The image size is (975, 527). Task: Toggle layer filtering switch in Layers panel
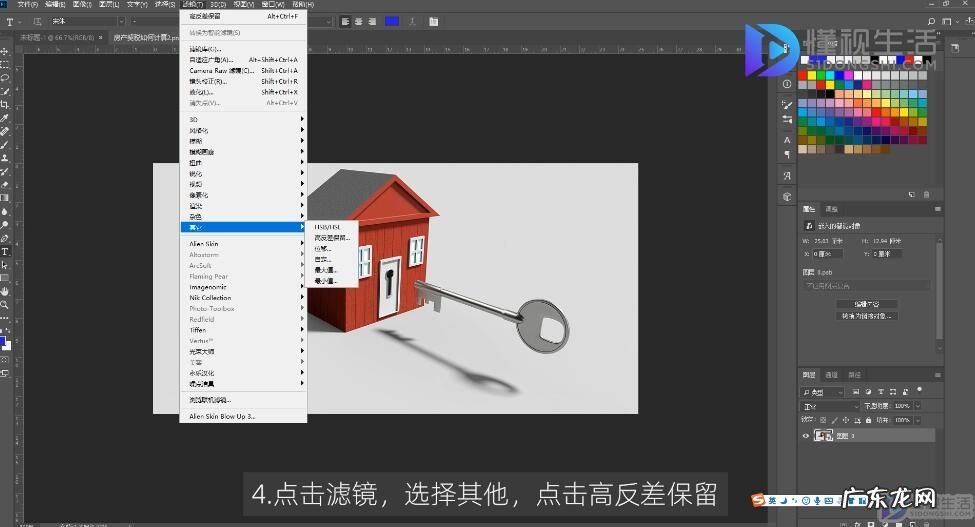coord(920,390)
